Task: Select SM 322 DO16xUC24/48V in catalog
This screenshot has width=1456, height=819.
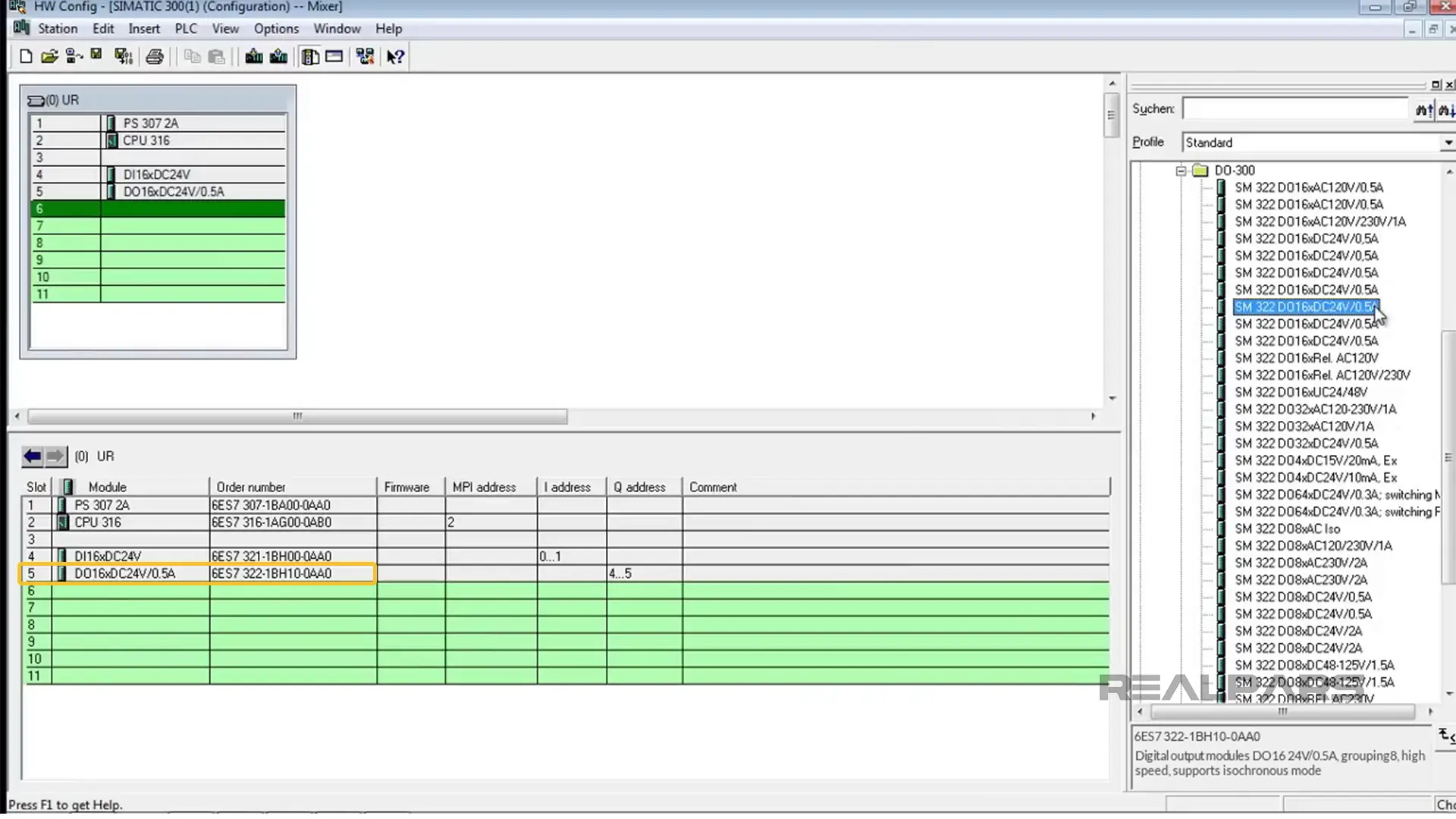Action: 1301,392
